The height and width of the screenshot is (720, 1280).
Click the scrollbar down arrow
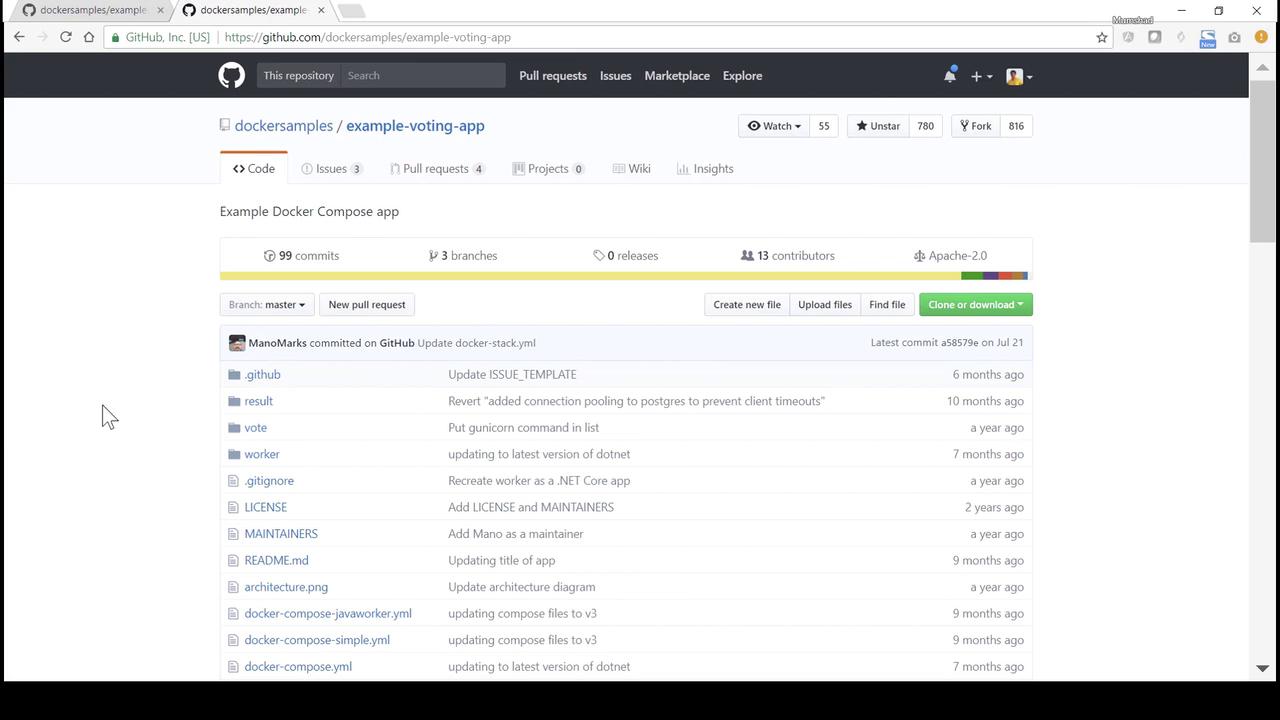[x=1262, y=668]
